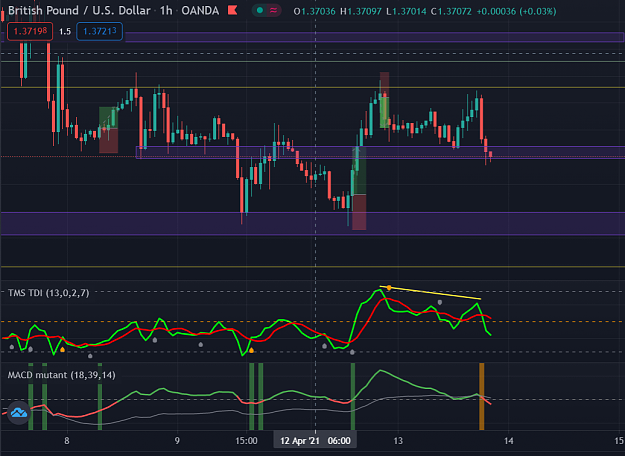Click the 12 Apr '21 06:00 crosshair time label

tap(315, 441)
